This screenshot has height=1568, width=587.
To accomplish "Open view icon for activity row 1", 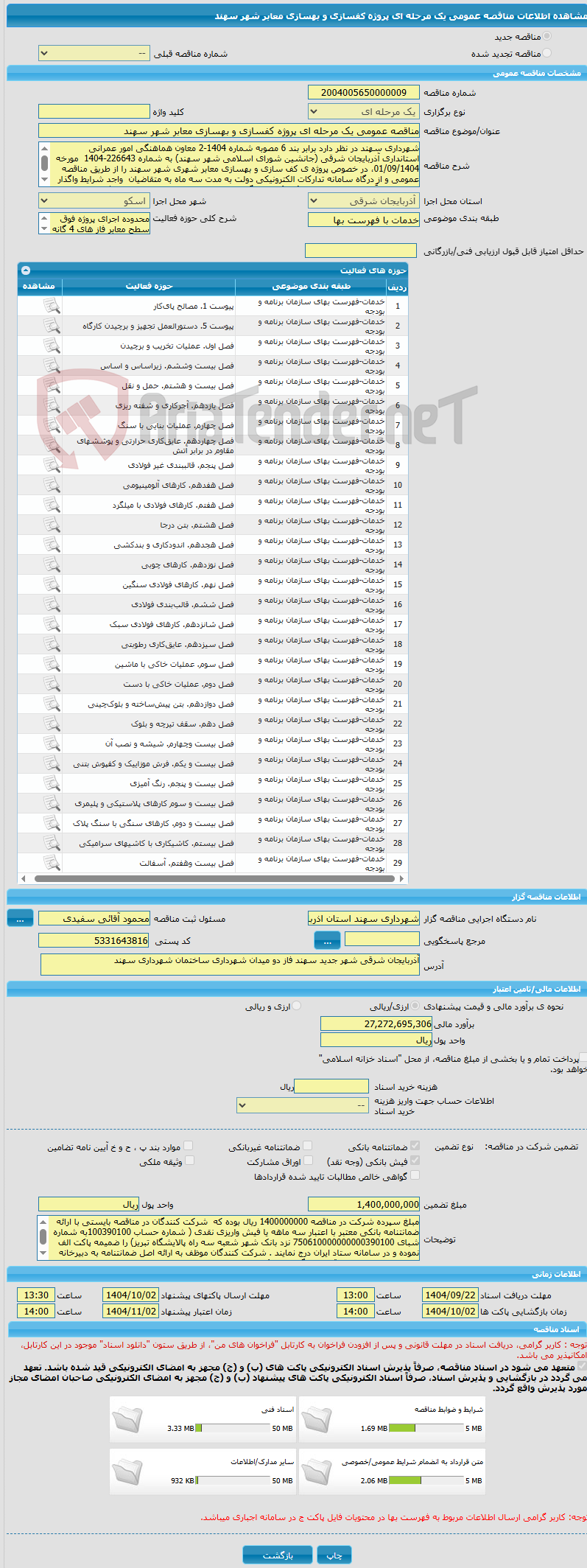I will [x=52, y=306].
